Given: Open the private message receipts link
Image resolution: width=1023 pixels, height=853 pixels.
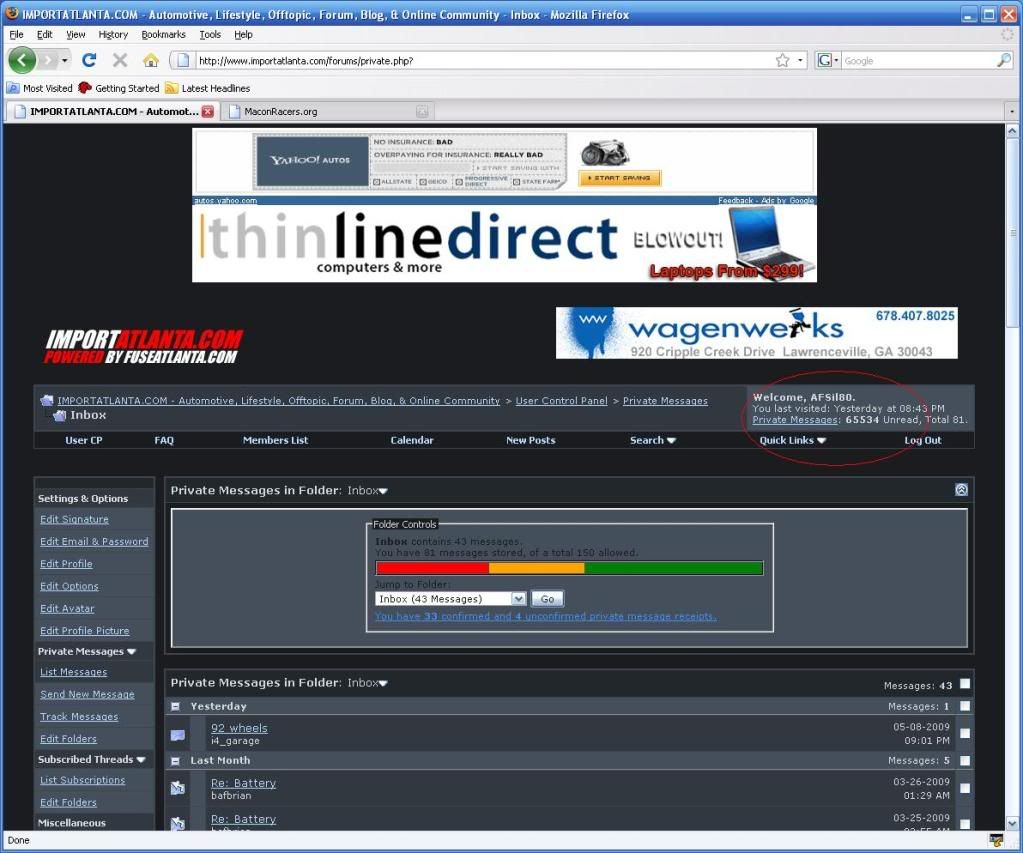Looking at the screenshot, I should pos(545,616).
